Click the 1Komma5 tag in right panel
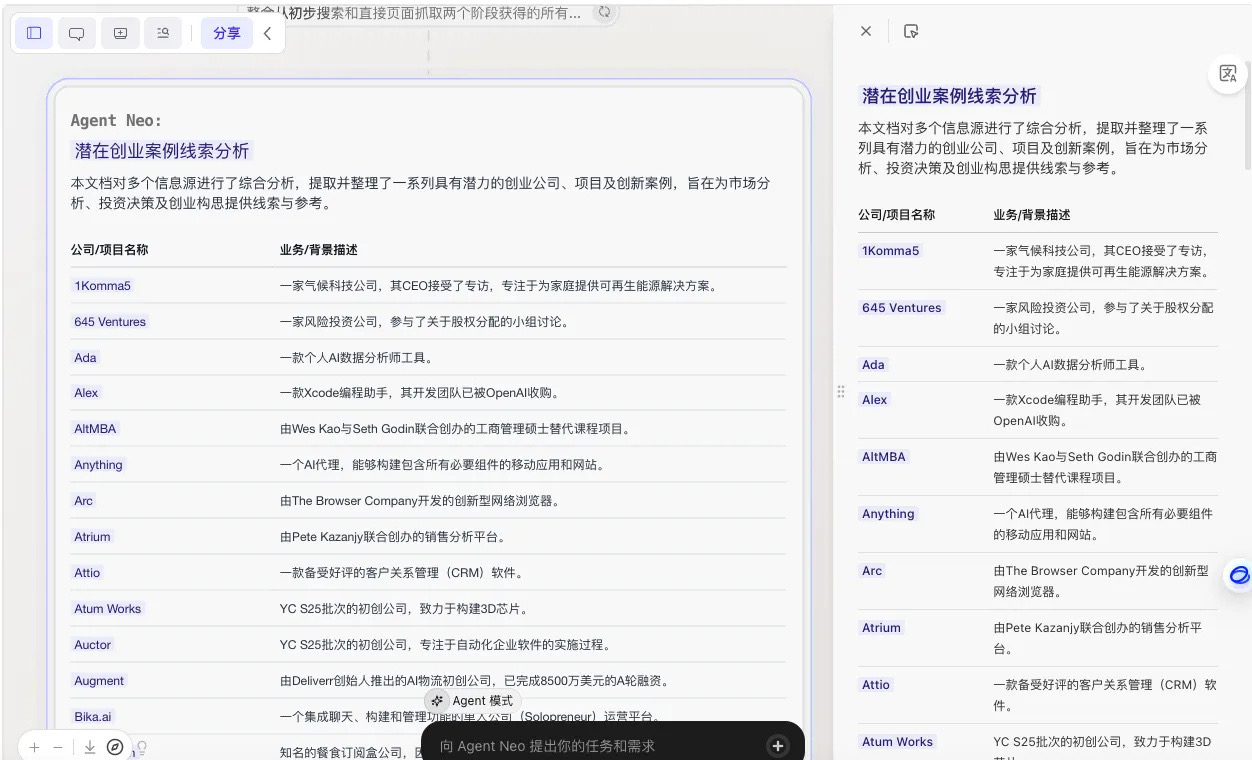The image size is (1252, 760). pos(890,251)
